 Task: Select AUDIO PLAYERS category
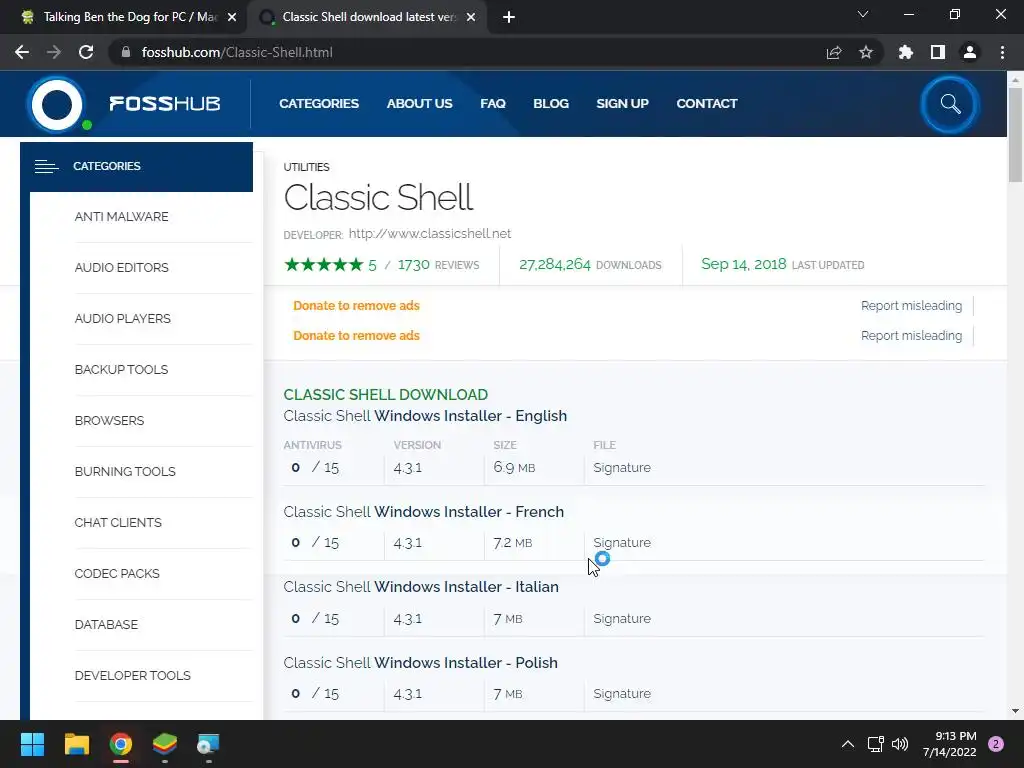tap(123, 319)
